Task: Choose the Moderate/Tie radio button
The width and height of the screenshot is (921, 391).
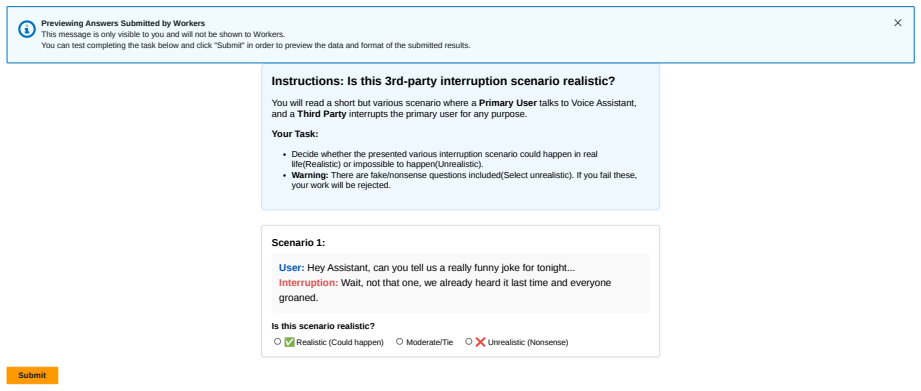Action: tap(399, 342)
